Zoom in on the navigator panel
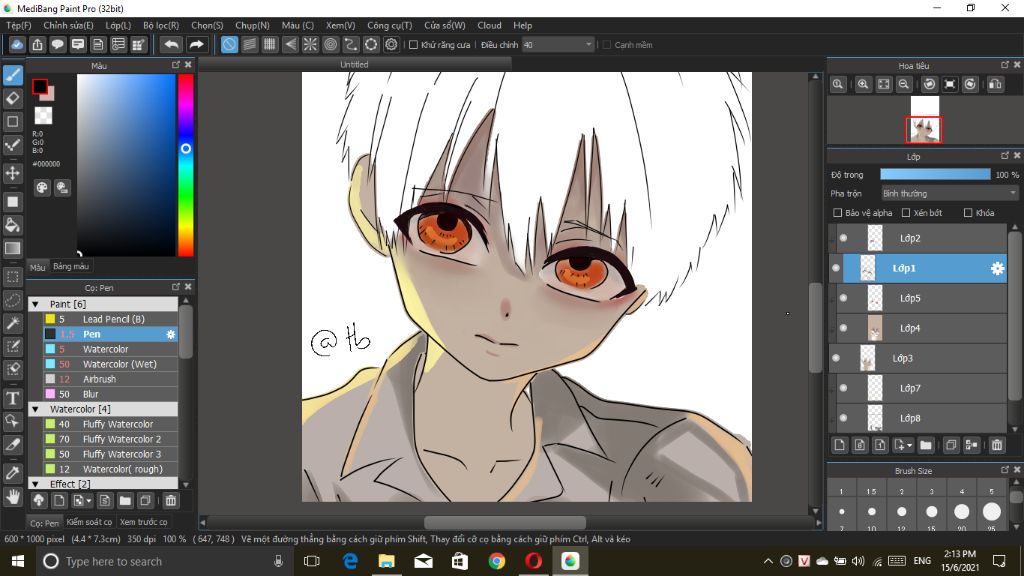The width and height of the screenshot is (1024, 576). click(x=863, y=84)
